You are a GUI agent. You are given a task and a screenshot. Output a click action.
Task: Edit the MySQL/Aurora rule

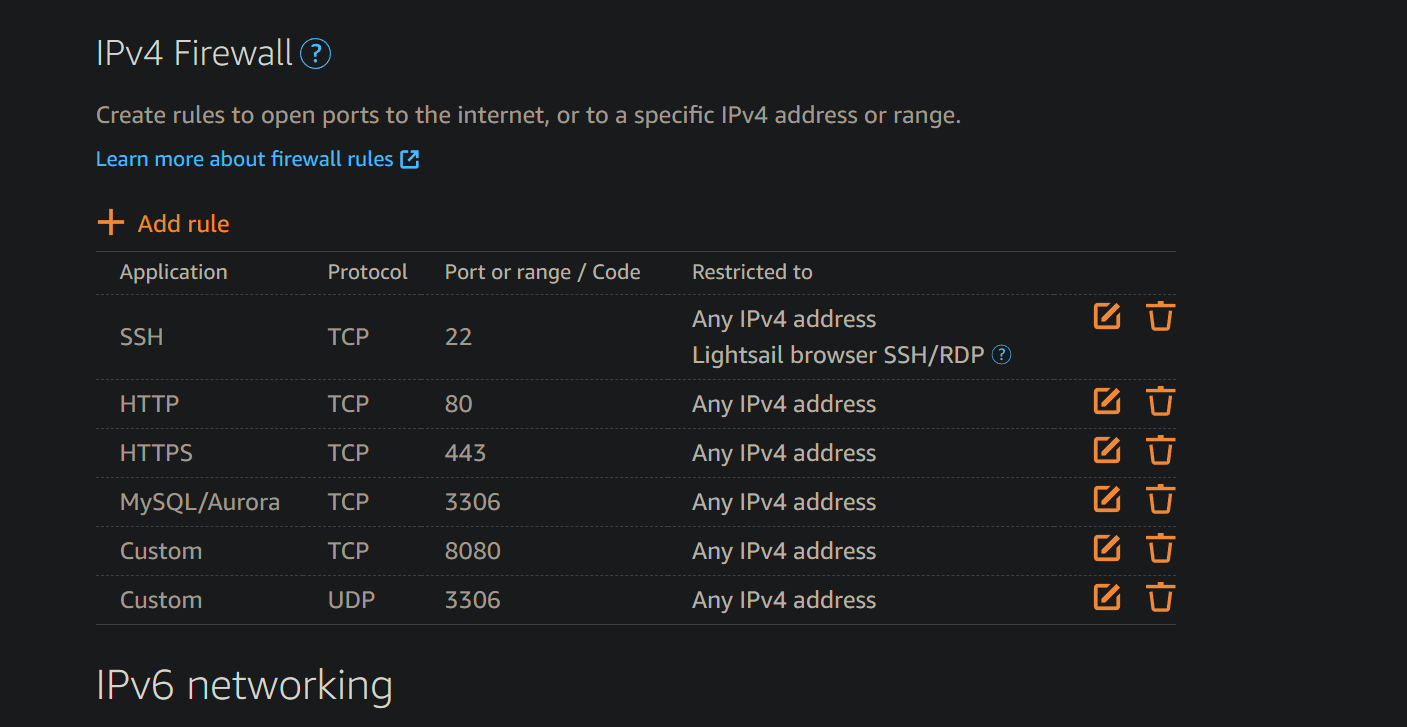click(1107, 499)
